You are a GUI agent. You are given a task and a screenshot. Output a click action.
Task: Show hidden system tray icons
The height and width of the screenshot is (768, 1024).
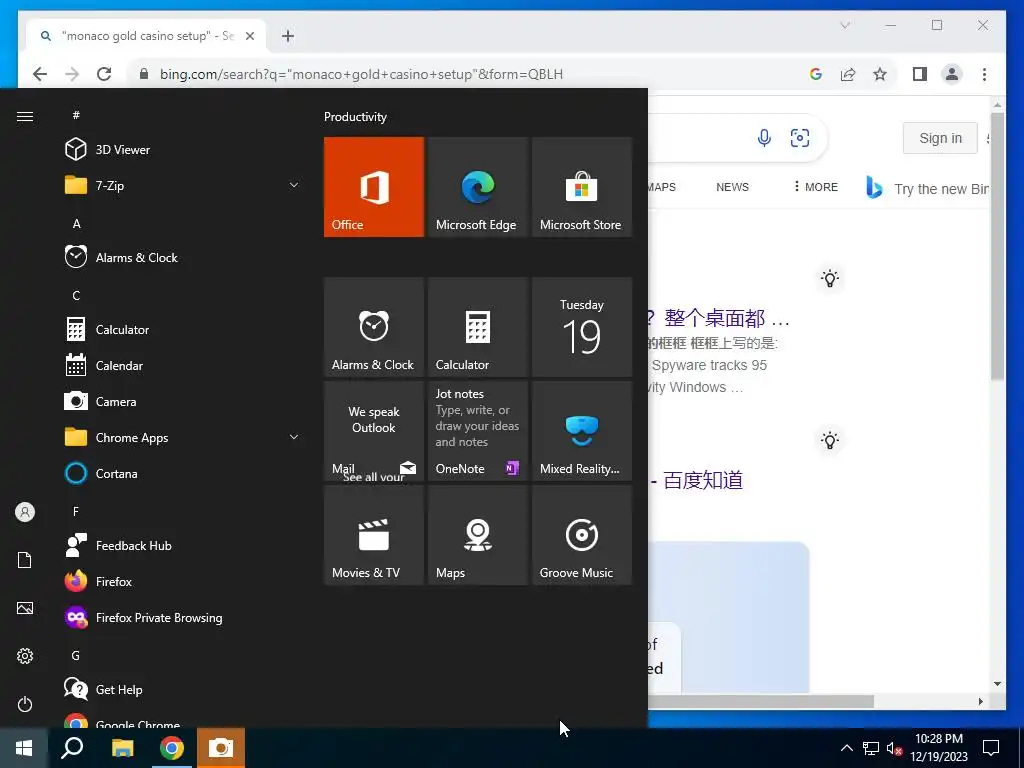coord(846,748)
